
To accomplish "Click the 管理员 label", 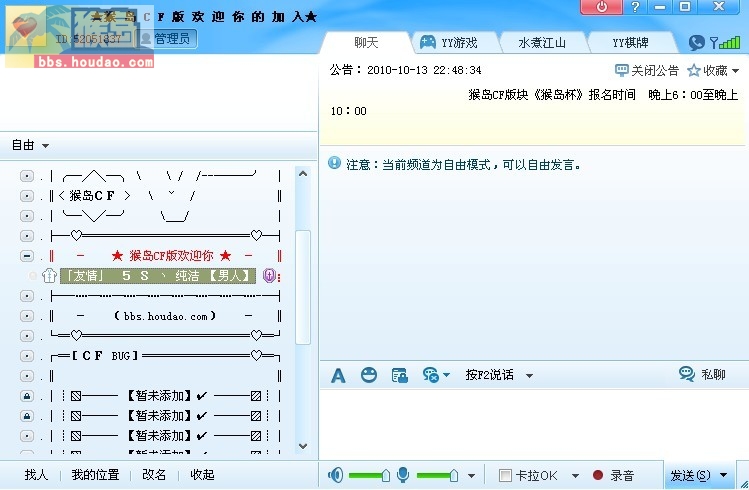I will pos(172,38).
